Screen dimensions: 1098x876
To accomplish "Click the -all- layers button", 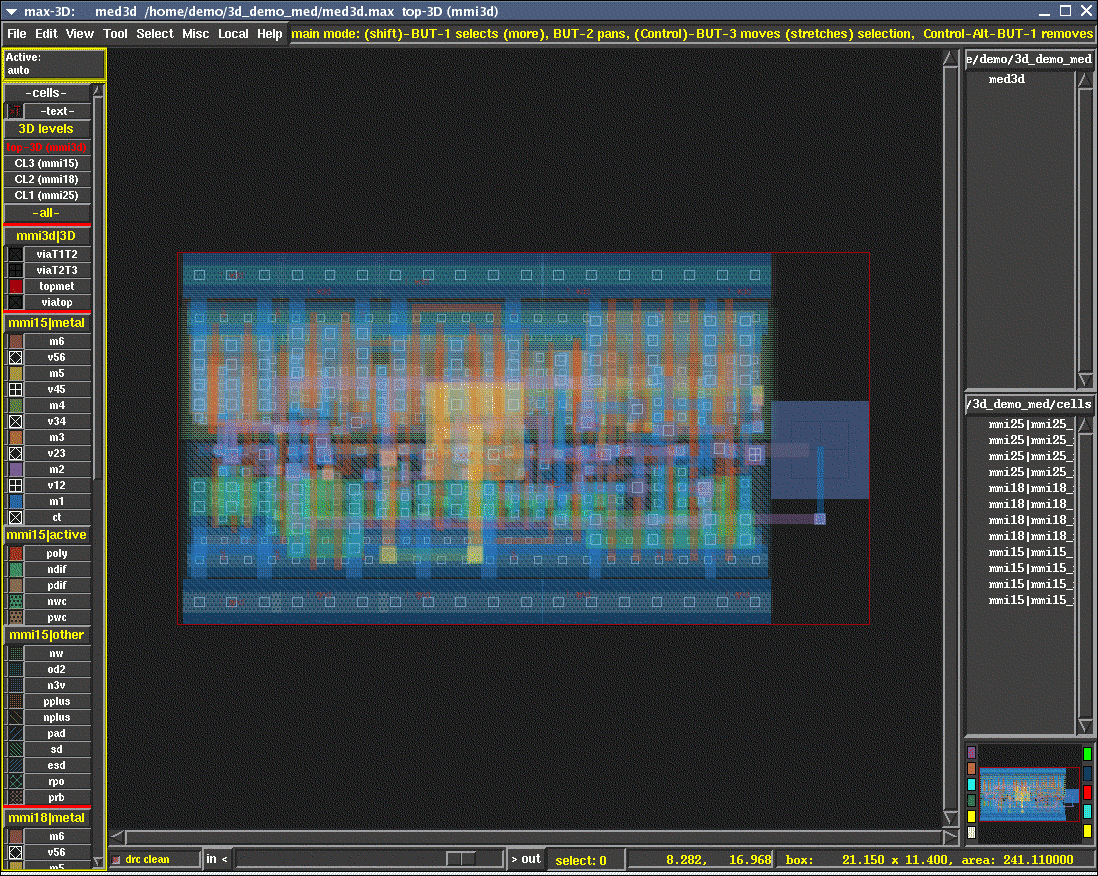I will pyautogui.click(x=47, y=212).
